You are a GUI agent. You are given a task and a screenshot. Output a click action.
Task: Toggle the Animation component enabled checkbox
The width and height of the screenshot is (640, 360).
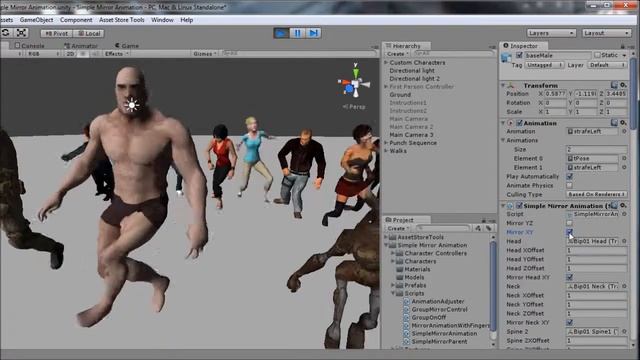[520, 123]
